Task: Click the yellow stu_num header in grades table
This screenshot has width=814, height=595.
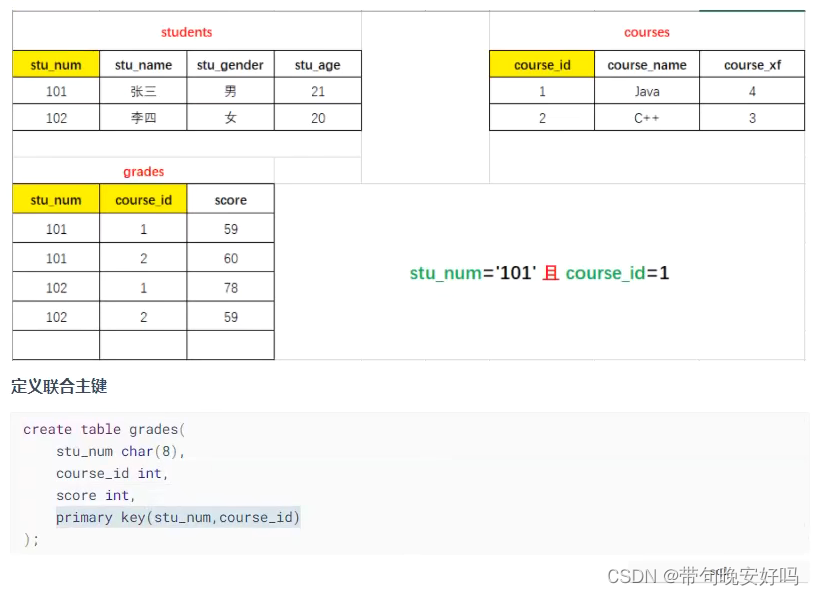Action: [x=56, y=199]
